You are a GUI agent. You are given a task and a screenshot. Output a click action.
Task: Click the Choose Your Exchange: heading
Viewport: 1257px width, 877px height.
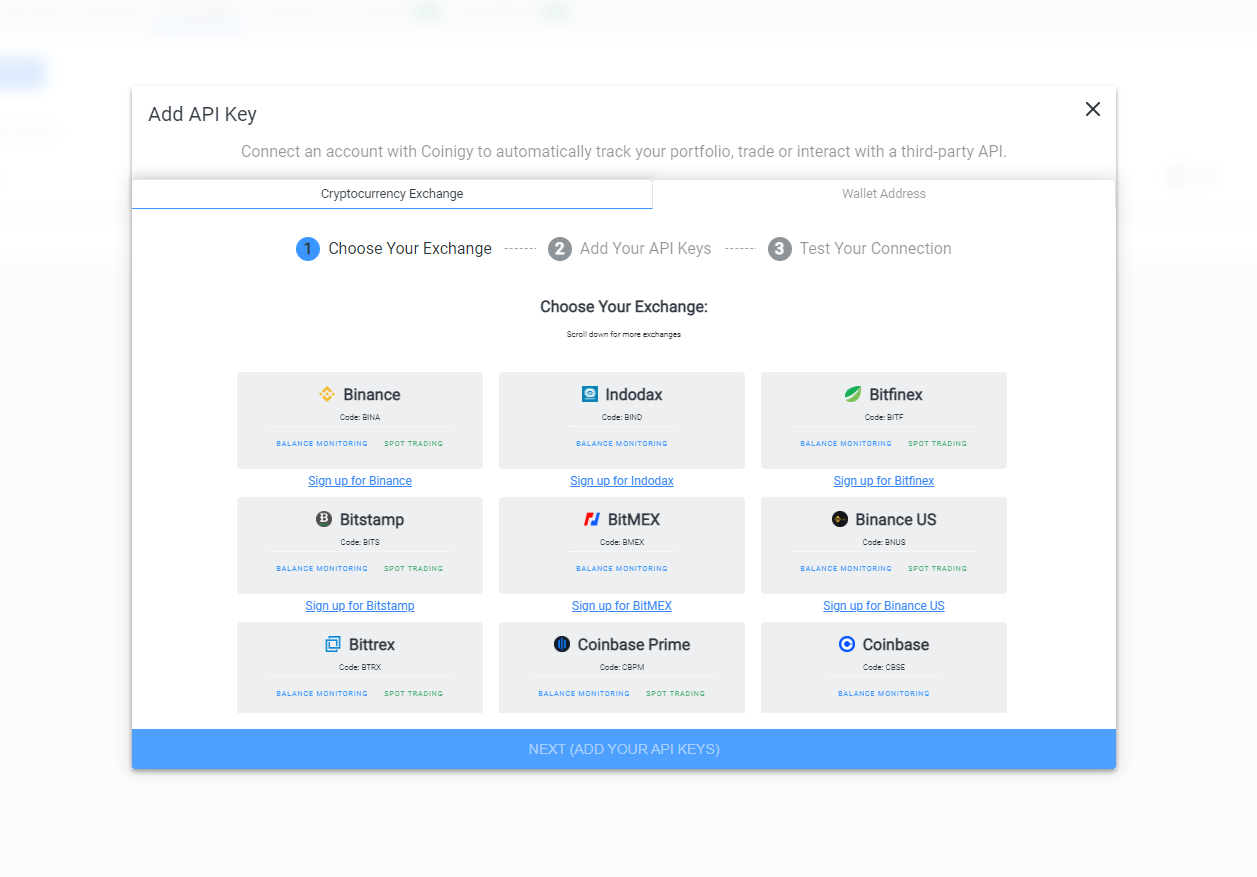click(624, 307)
